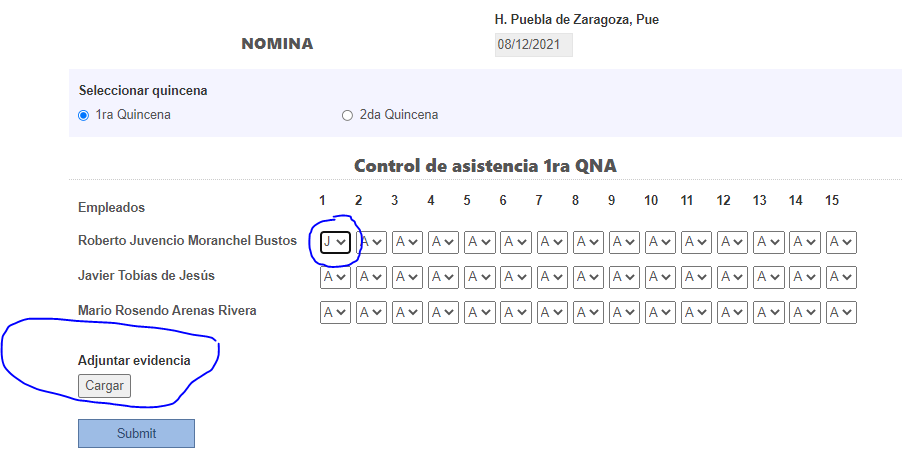Image resolution: width=910 pixels, height=476 pixels.
Task: Open Javier Tobías day 11 attendance dropdown
Action: [696, 277]
